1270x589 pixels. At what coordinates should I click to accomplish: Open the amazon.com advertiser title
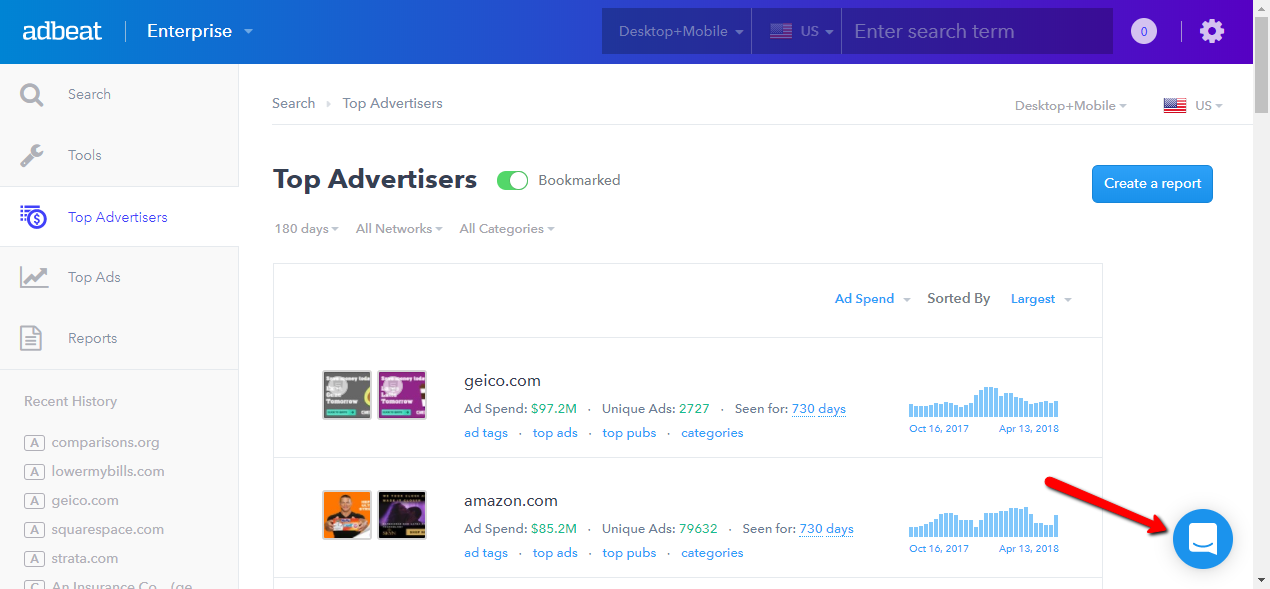click(511, 501)
